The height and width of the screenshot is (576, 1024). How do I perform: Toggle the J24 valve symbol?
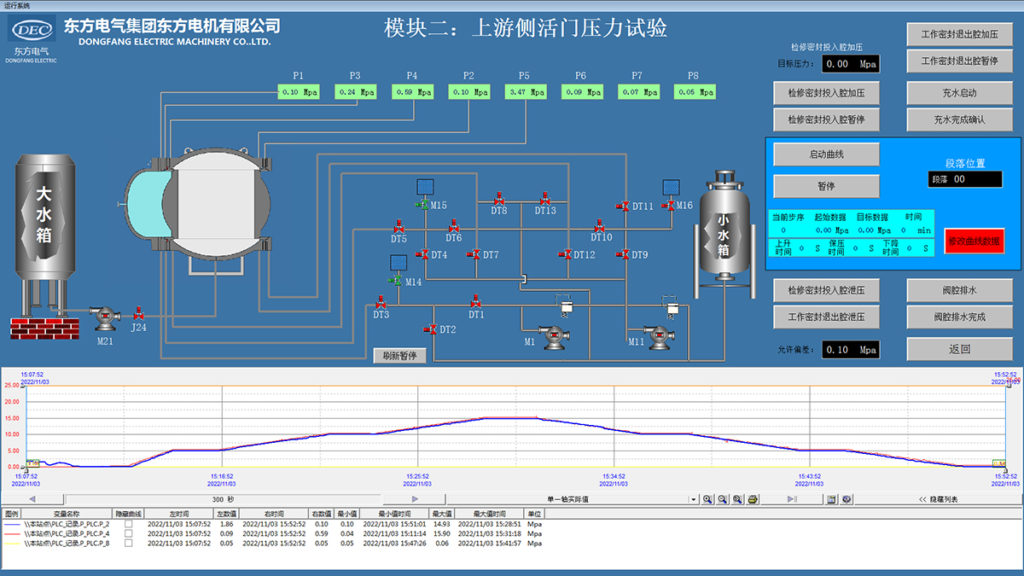pyautogui.click(x=138, y=313)
